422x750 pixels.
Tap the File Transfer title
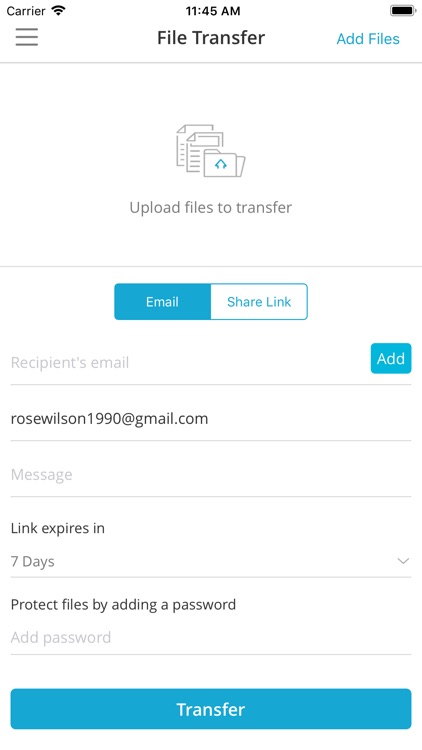211,38
